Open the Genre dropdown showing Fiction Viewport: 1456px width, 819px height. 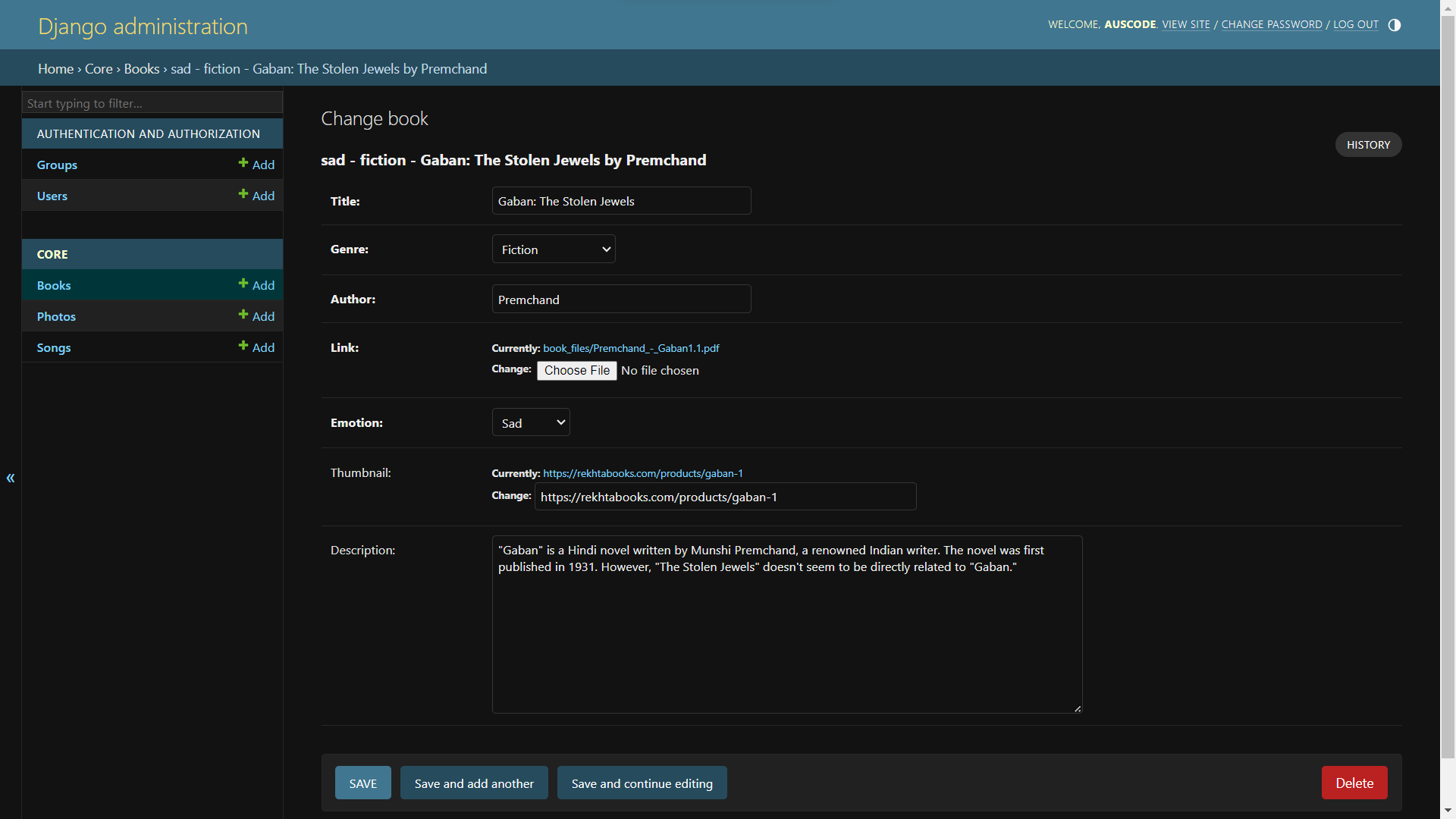pos(554,249)
